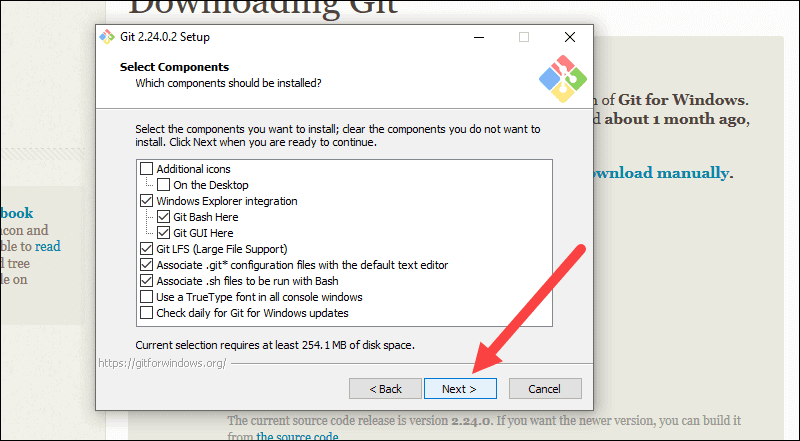Viewport: 800px width, 441px height.
Task: Enable the Additional icons checkbox
Action: [146, 169]
